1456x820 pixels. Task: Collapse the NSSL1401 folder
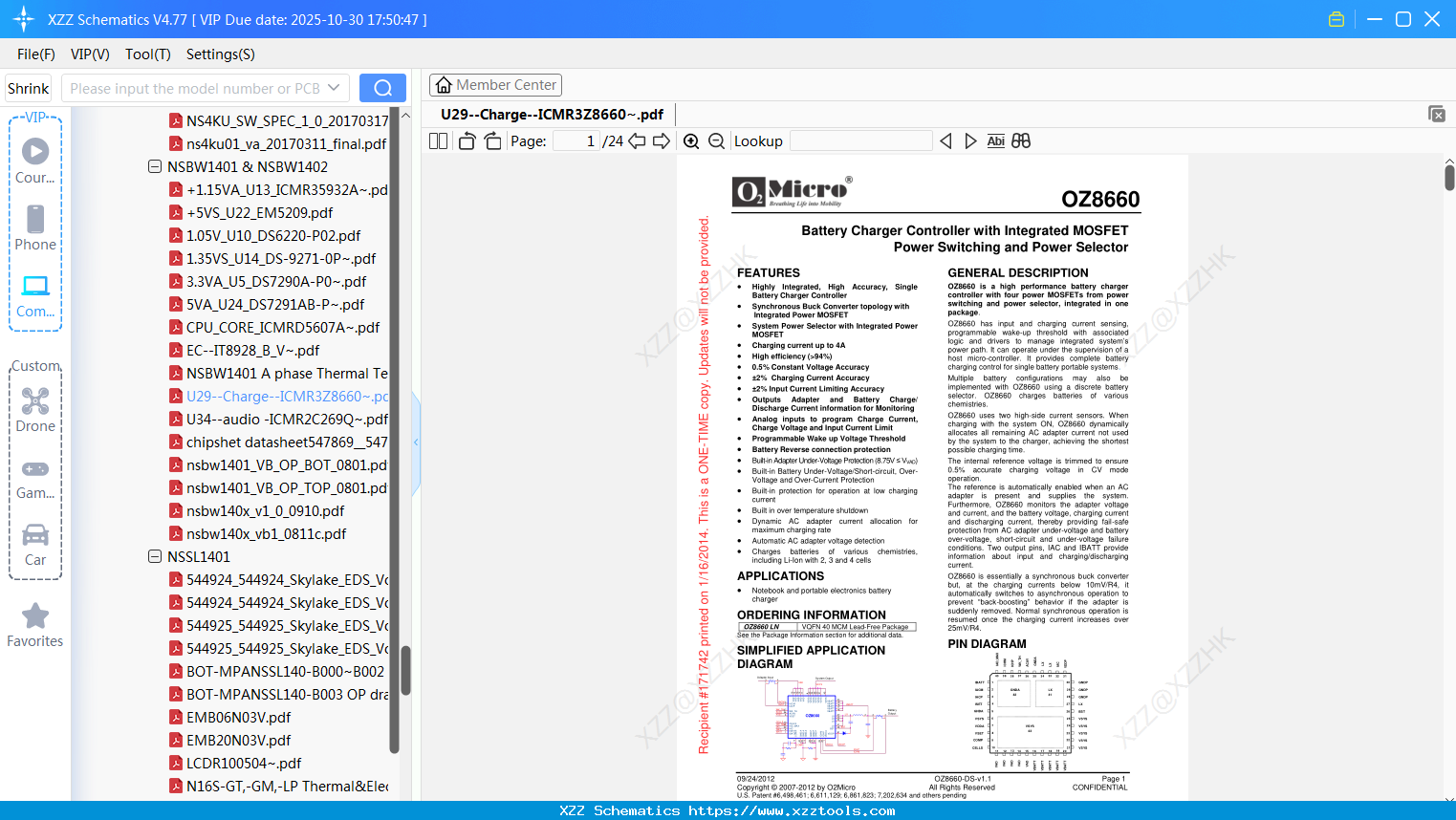[155, 556]
